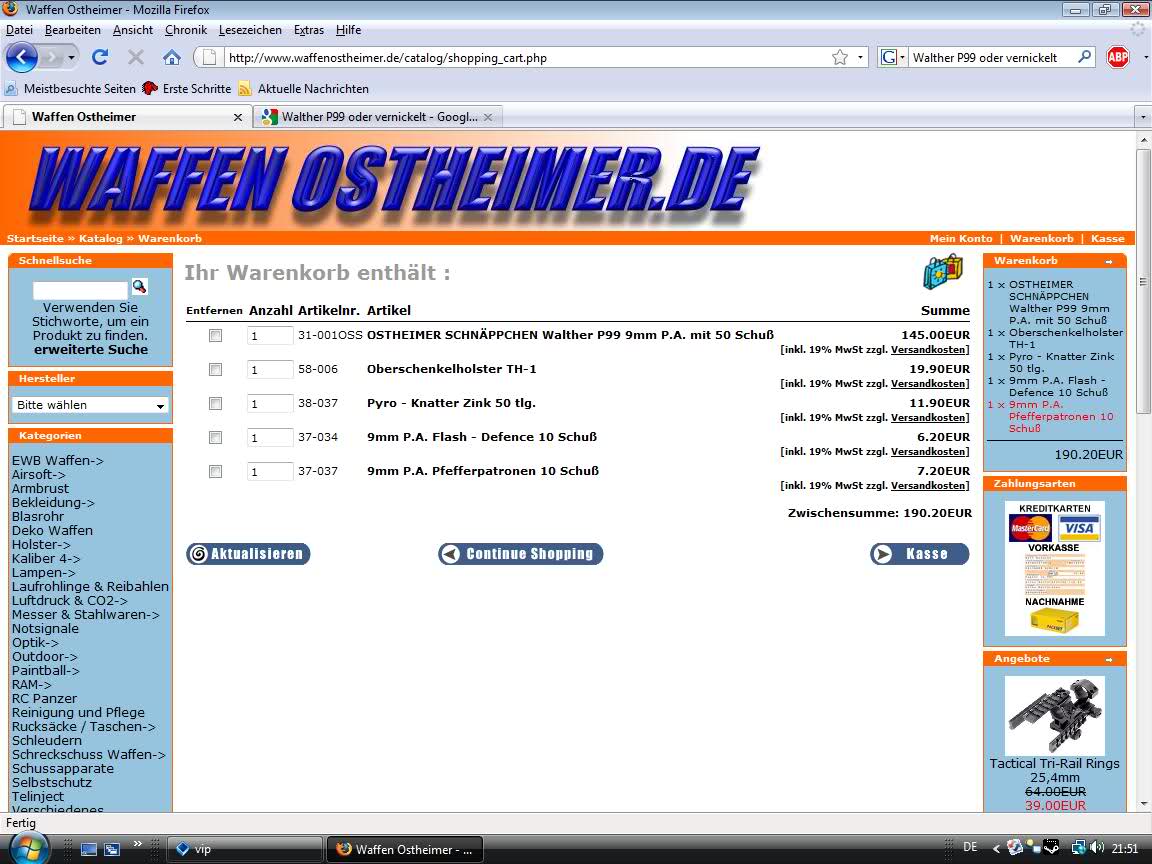Image resolution: width=1152 pixels, height=864 pixels.
Task: Tick Entfernen for Pyro - Knatter Zink
Action: (215, 403)
